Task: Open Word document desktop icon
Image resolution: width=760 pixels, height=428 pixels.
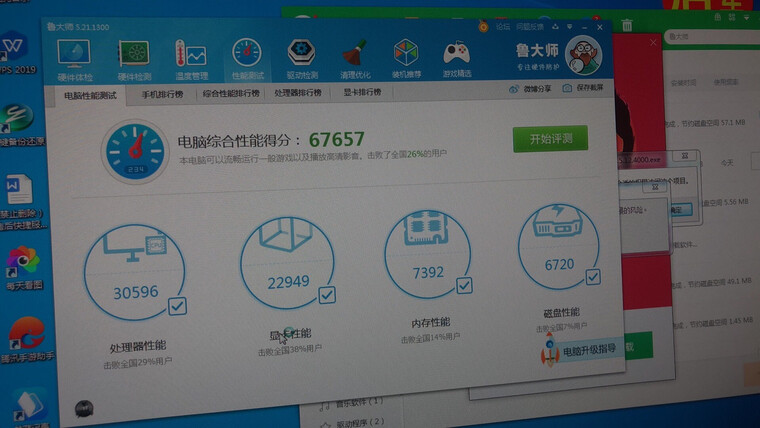Action: click(x=19, y=201)
